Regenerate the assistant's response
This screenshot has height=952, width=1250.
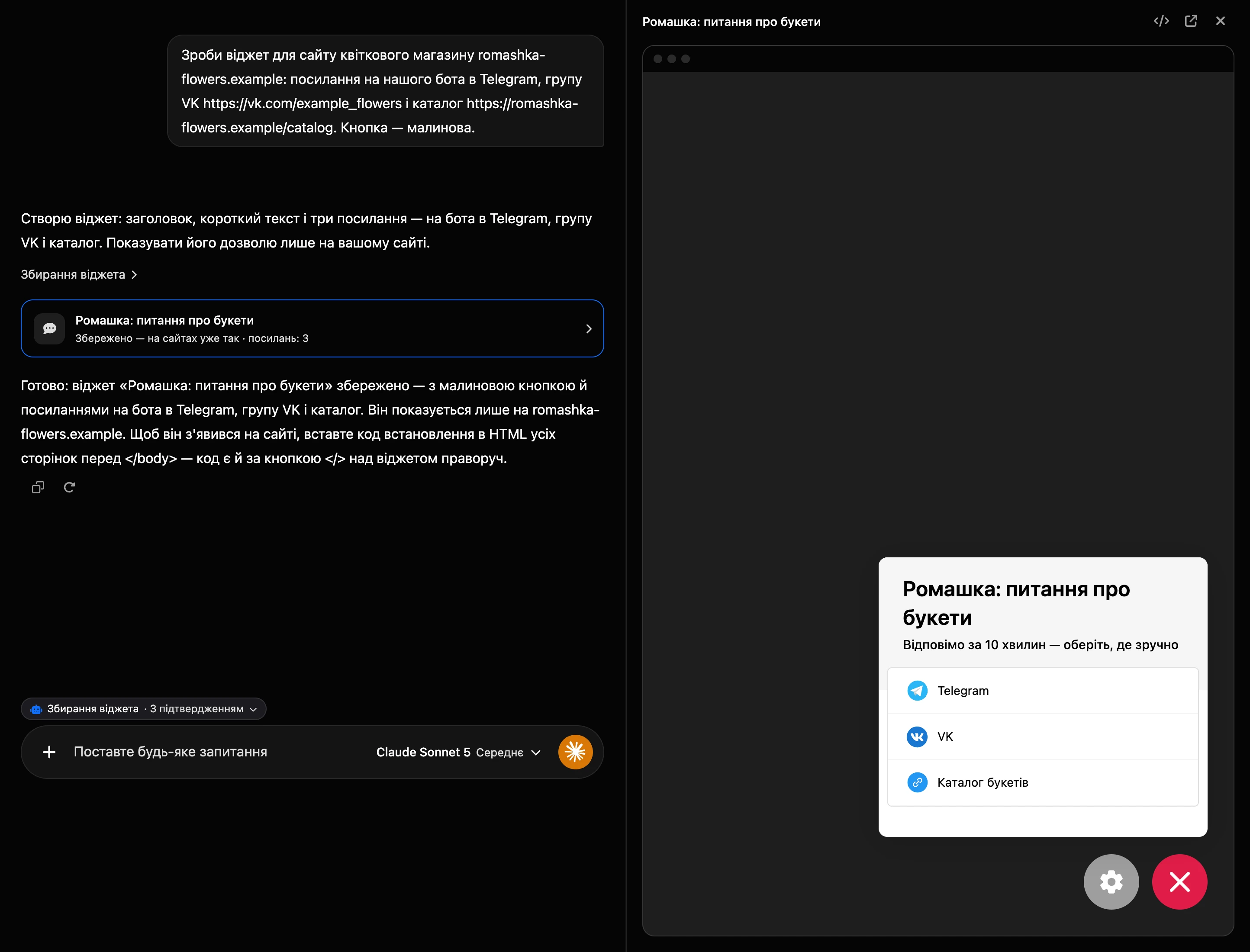pos(69,487)
